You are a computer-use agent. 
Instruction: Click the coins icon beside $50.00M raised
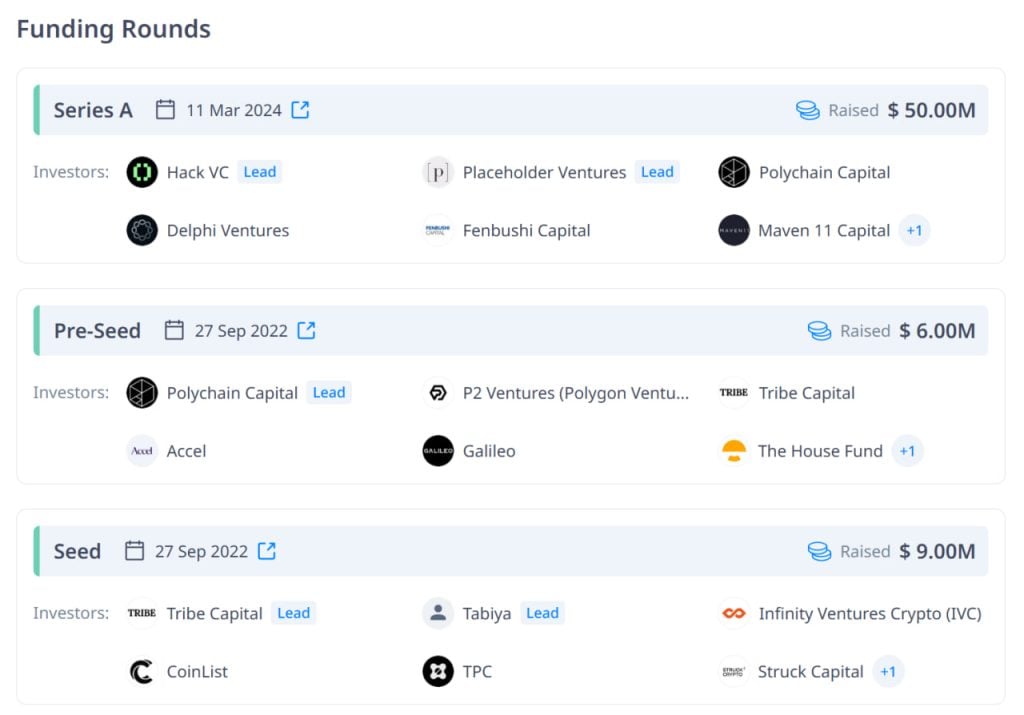(808, 110)
